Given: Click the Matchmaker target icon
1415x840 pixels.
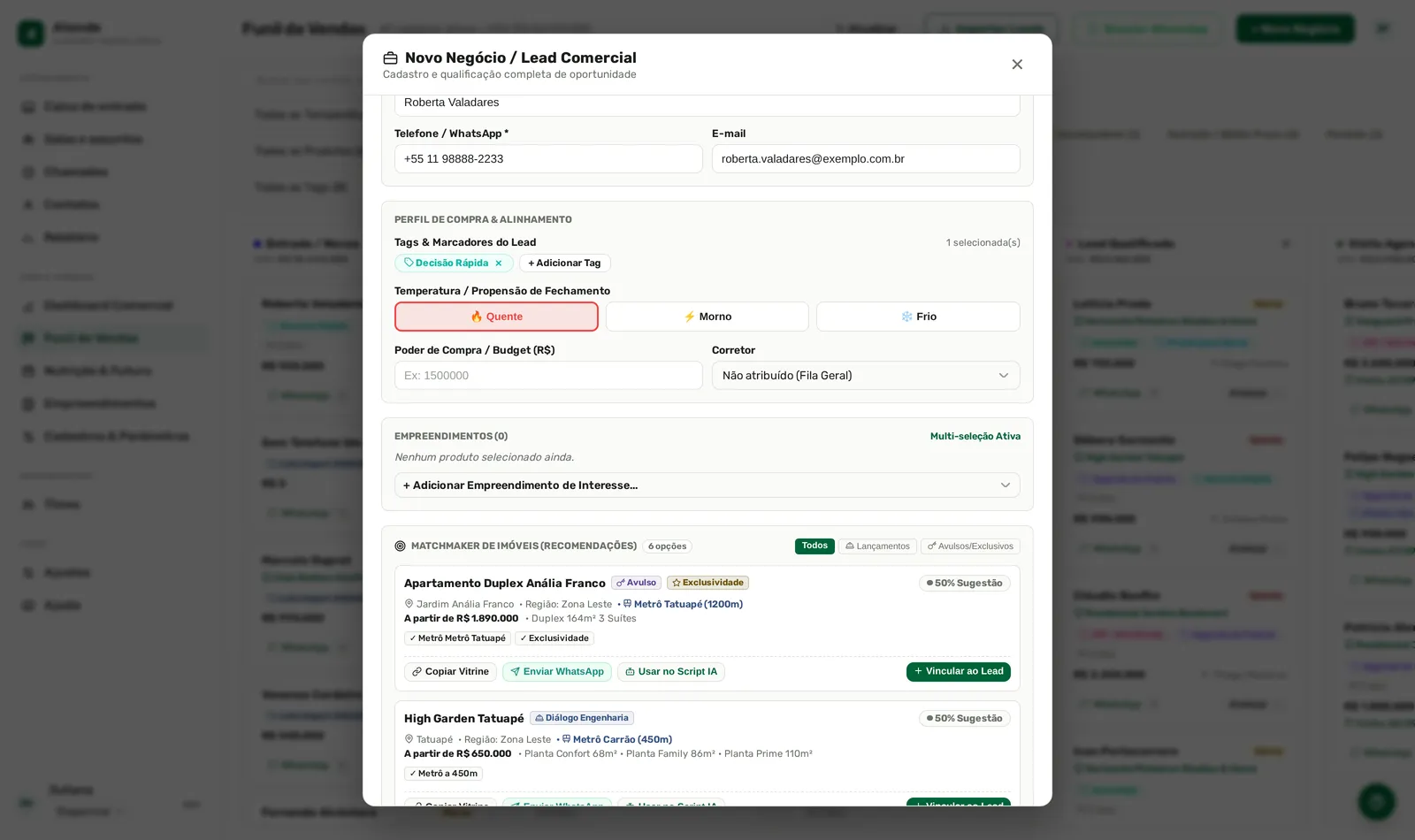Looking at the screenshot, I should click(x=400, y=546).
